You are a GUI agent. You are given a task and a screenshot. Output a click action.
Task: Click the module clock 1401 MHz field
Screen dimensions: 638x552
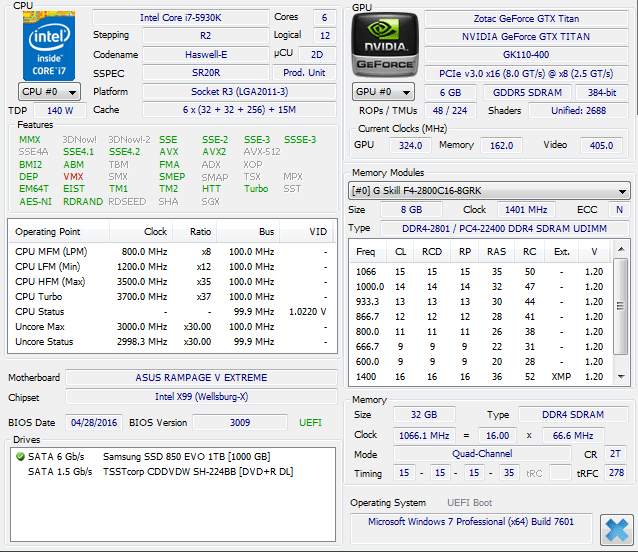click(526, 209)
